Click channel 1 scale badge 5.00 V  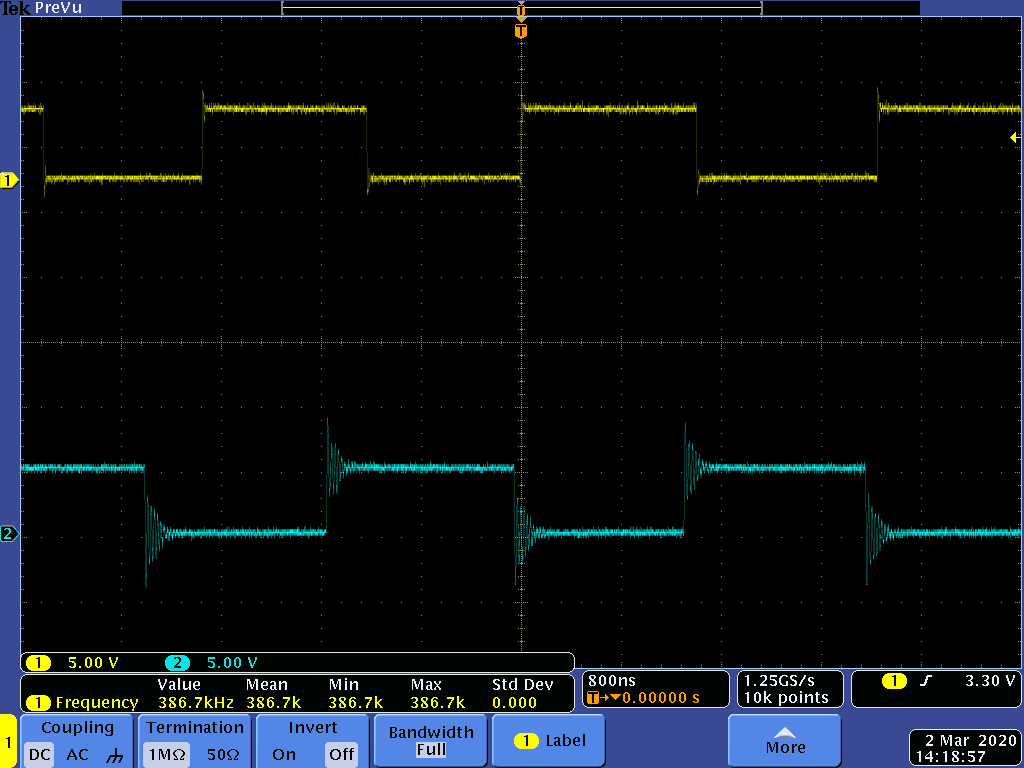pyautogui.click(x=72, y=663)
